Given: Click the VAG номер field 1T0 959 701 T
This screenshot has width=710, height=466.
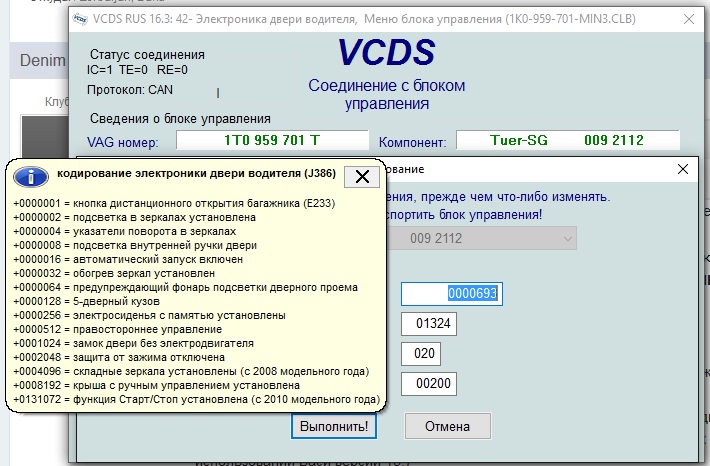Looking at the screenshot, I should pos(272,140).
